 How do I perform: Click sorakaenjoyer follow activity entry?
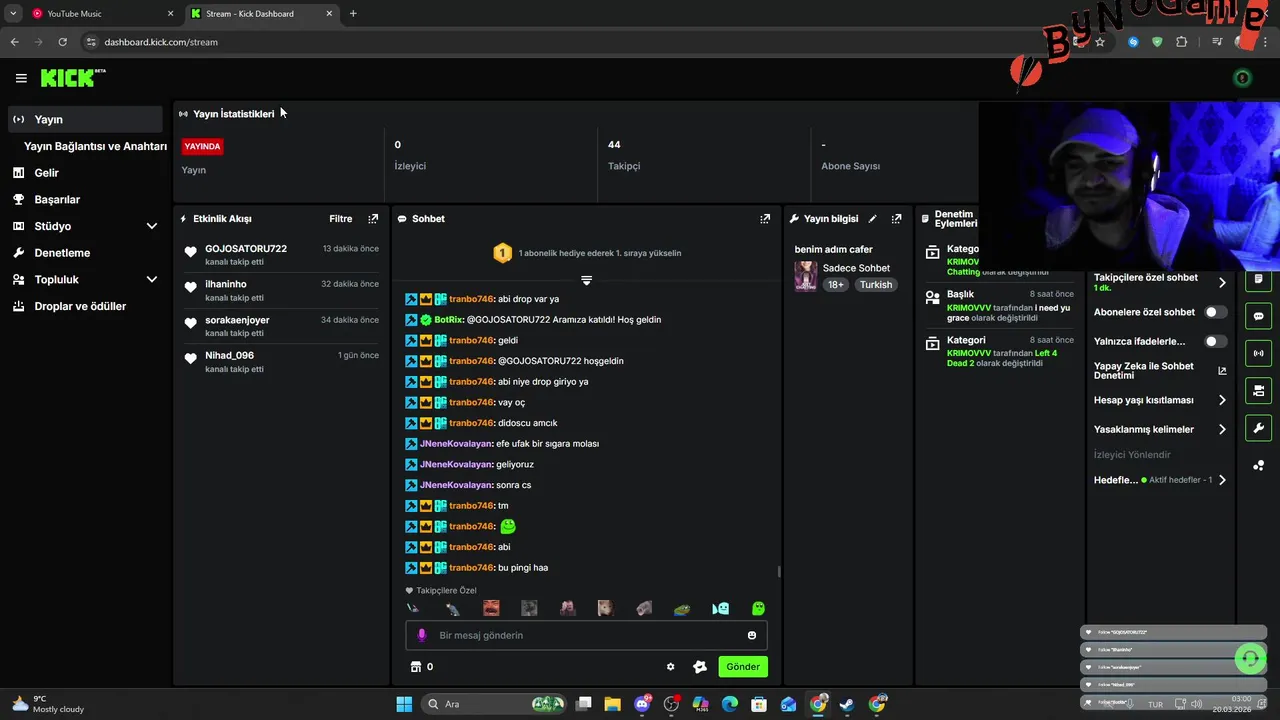click(281, 326)
